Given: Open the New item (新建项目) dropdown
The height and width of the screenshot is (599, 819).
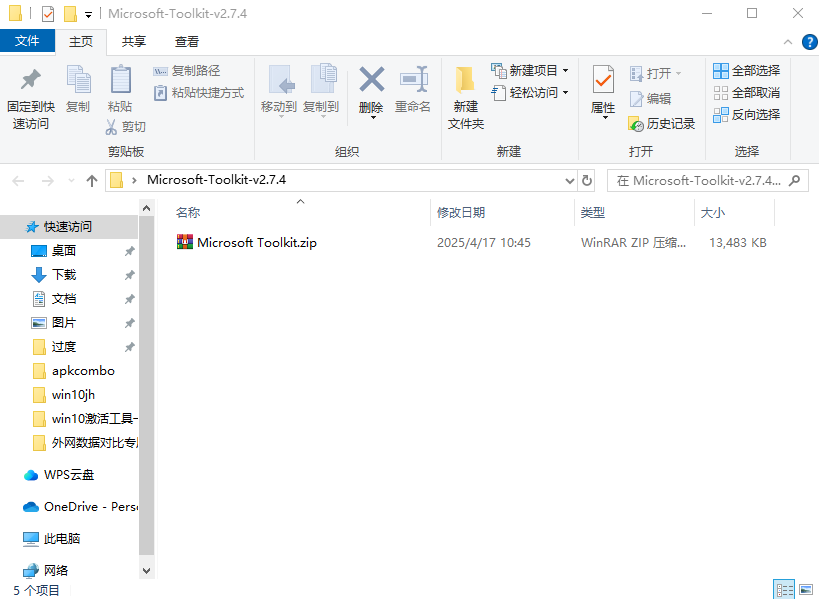Looking at the screenshot, I should (530, 71).
